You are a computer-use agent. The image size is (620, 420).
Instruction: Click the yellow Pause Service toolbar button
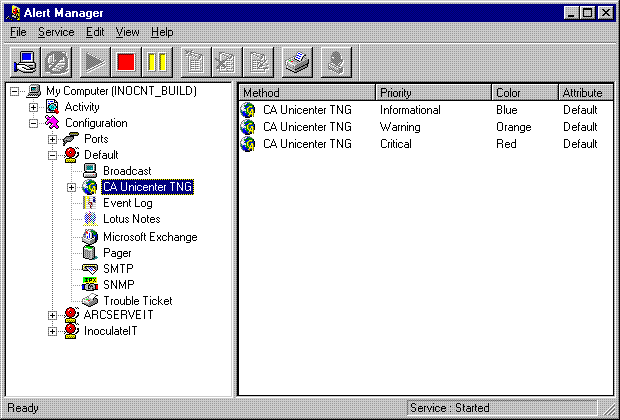click(x=157, y=62)
